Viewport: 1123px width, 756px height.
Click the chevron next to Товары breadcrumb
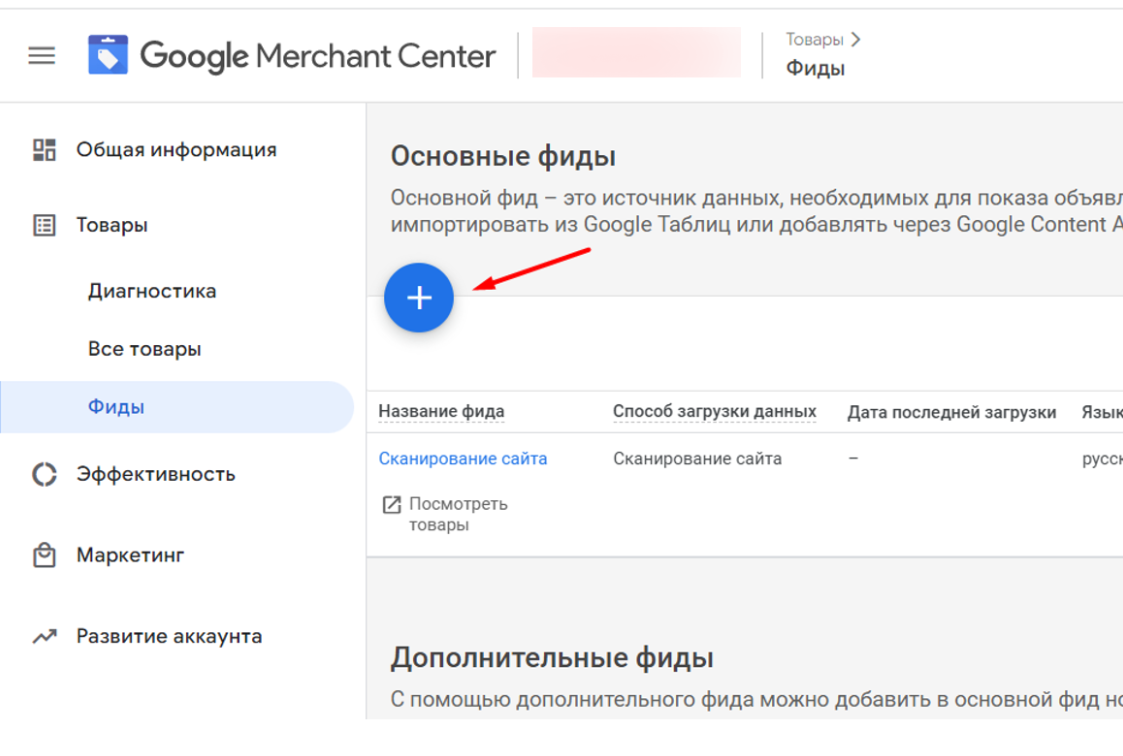pos(855,39)
